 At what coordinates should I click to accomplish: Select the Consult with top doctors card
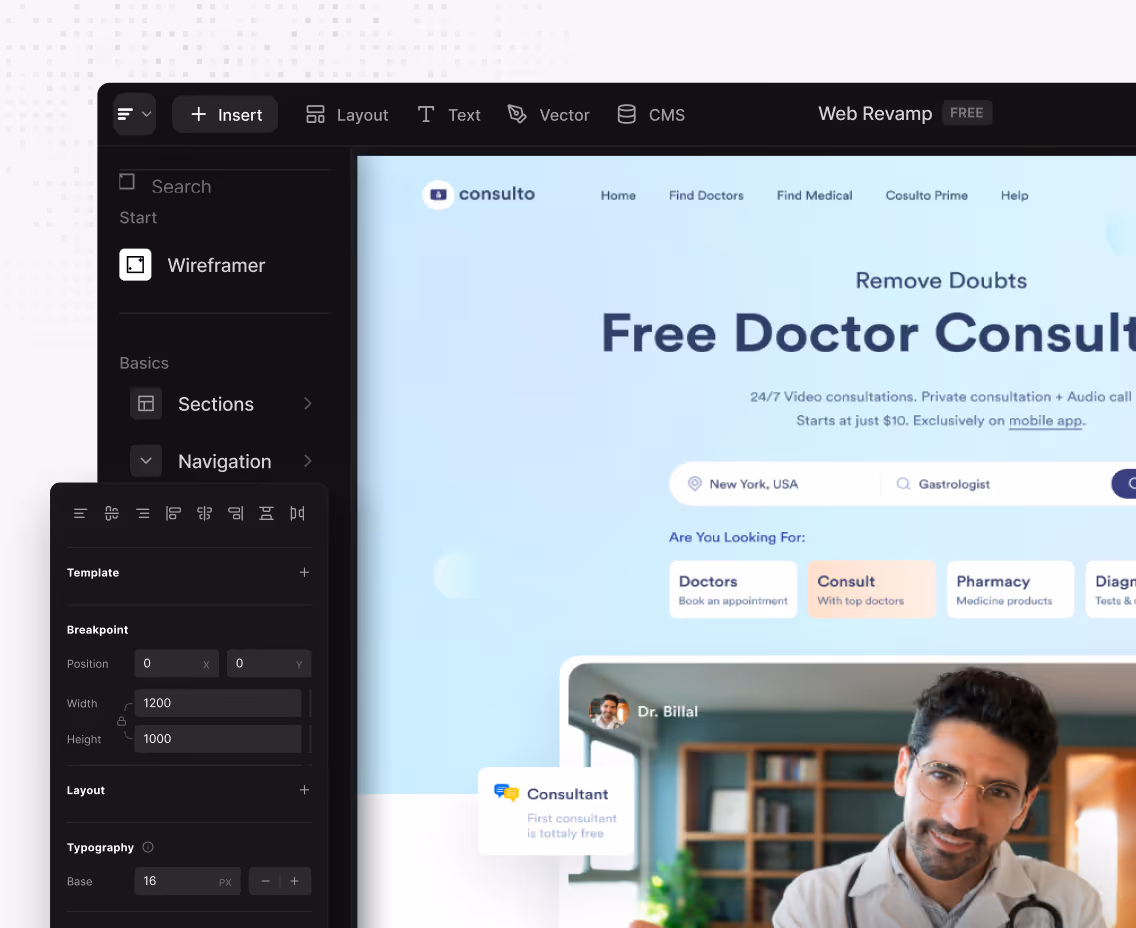[x=872, y=589]
